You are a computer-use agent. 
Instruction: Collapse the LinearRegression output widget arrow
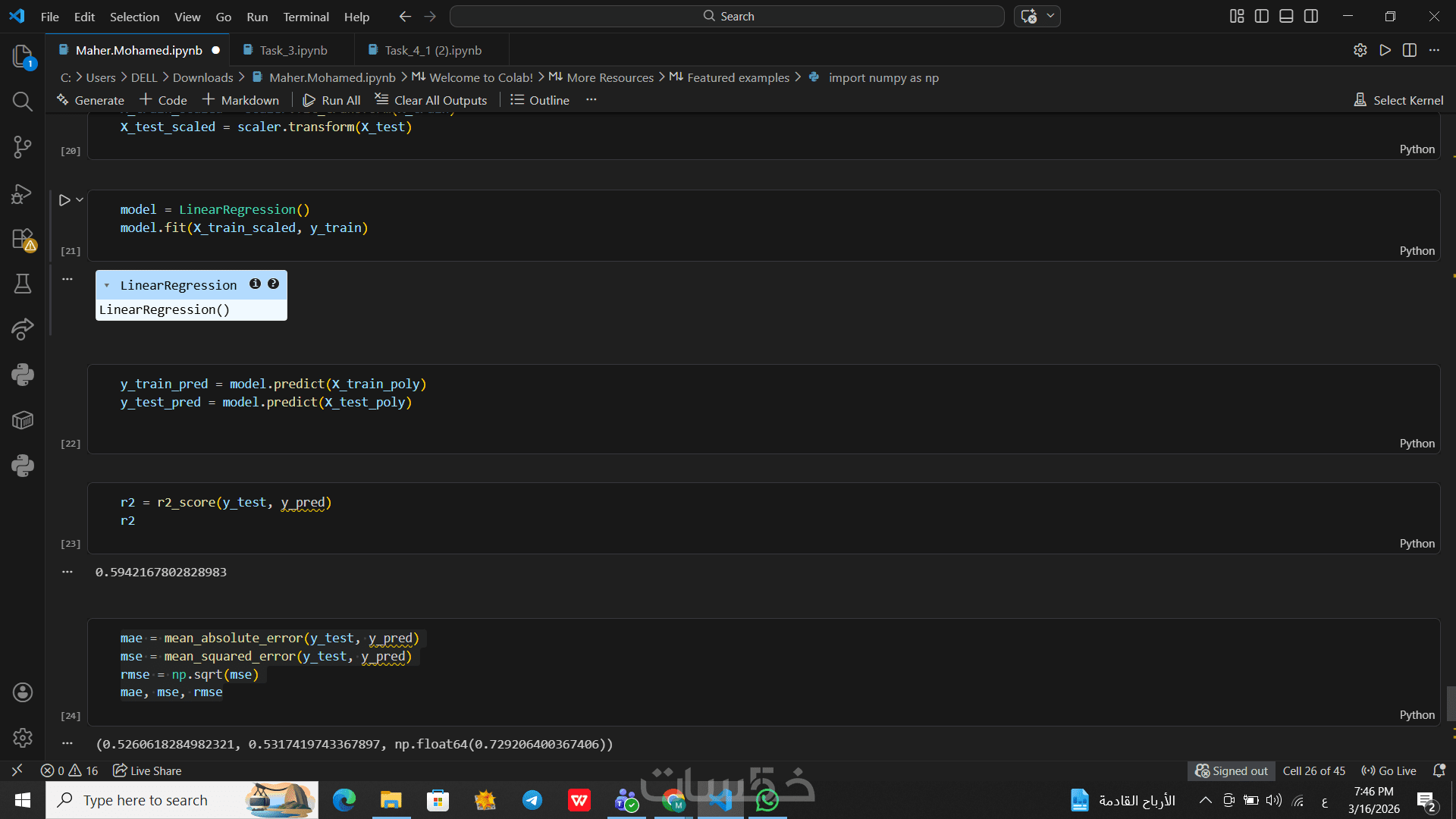107,286
